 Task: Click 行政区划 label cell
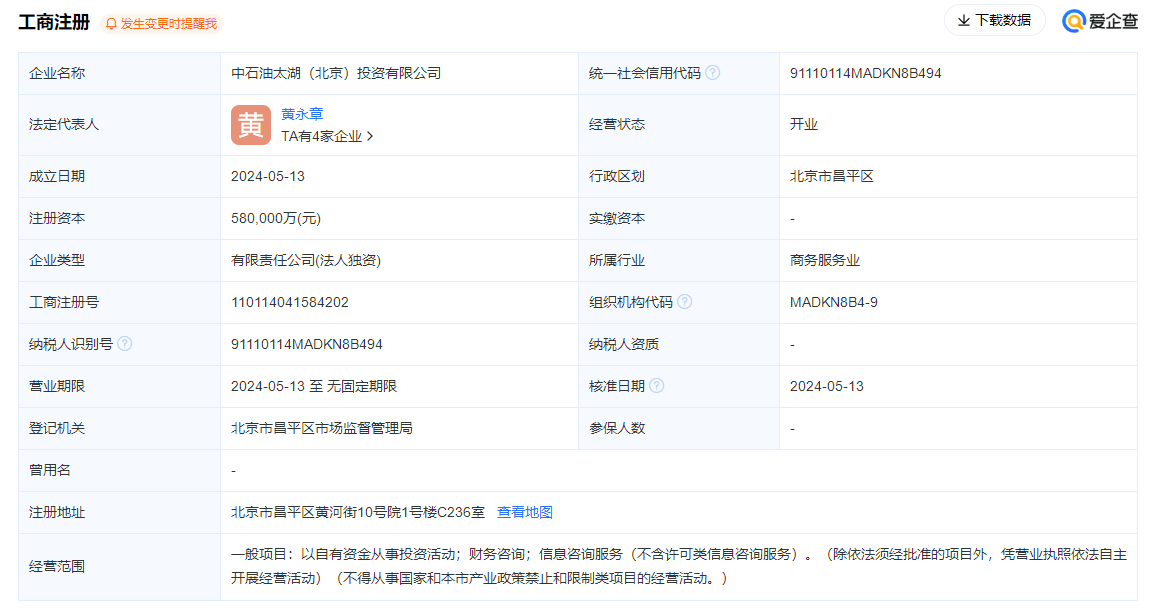(x=679, y=176)
